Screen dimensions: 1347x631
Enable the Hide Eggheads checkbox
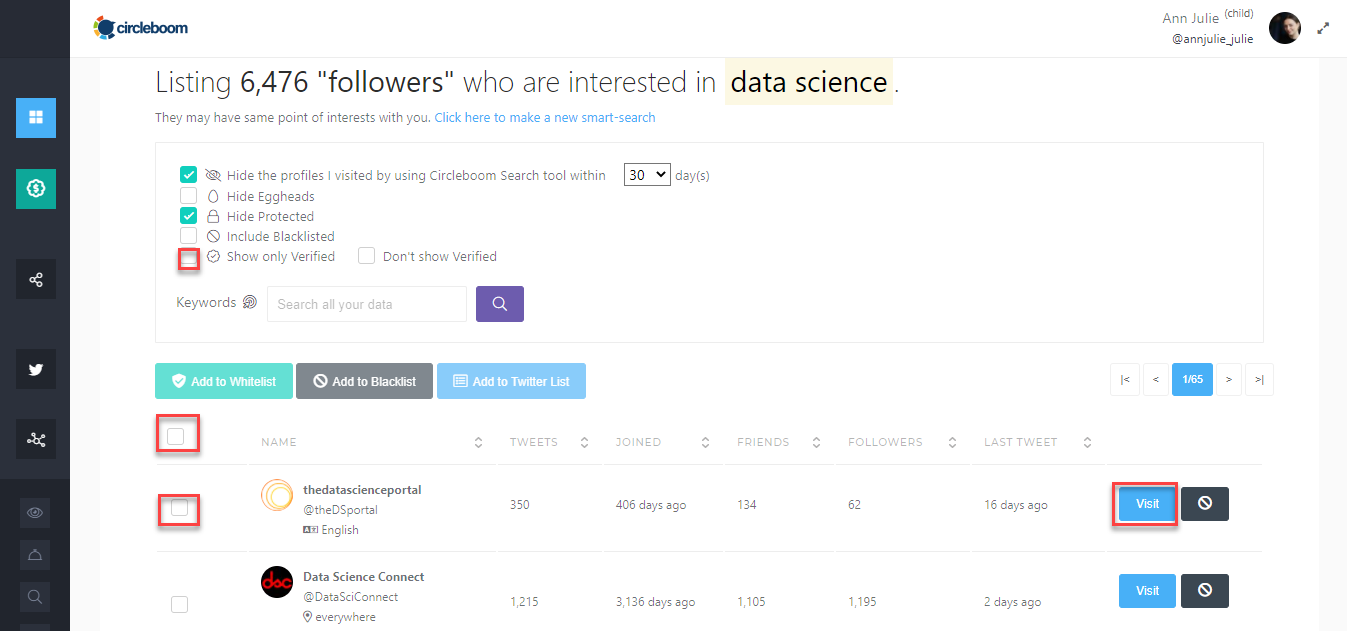[x=188, y=196]
